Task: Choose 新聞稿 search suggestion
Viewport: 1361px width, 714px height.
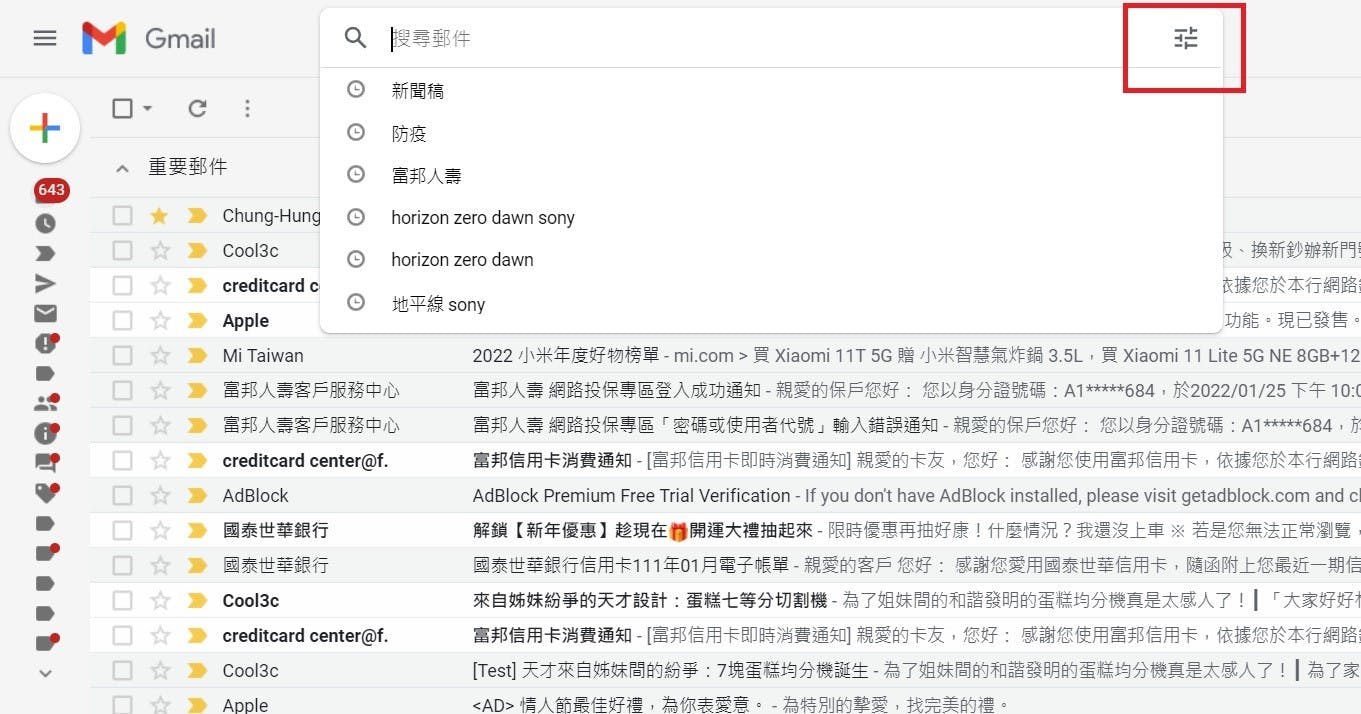Action: click(x=771, y=91)
